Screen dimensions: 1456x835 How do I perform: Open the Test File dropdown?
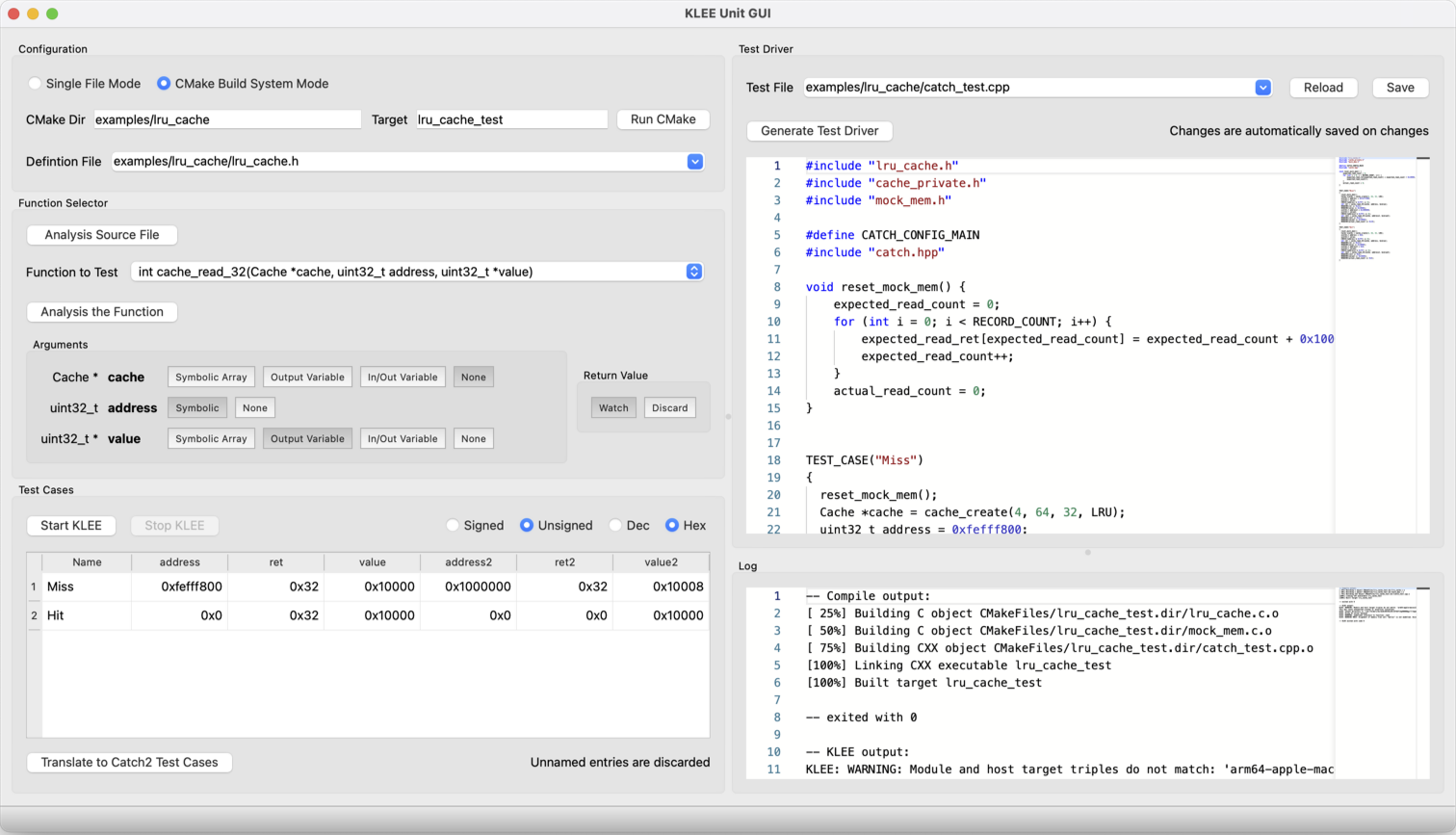pyautogui.click(x=1263, y=88)
